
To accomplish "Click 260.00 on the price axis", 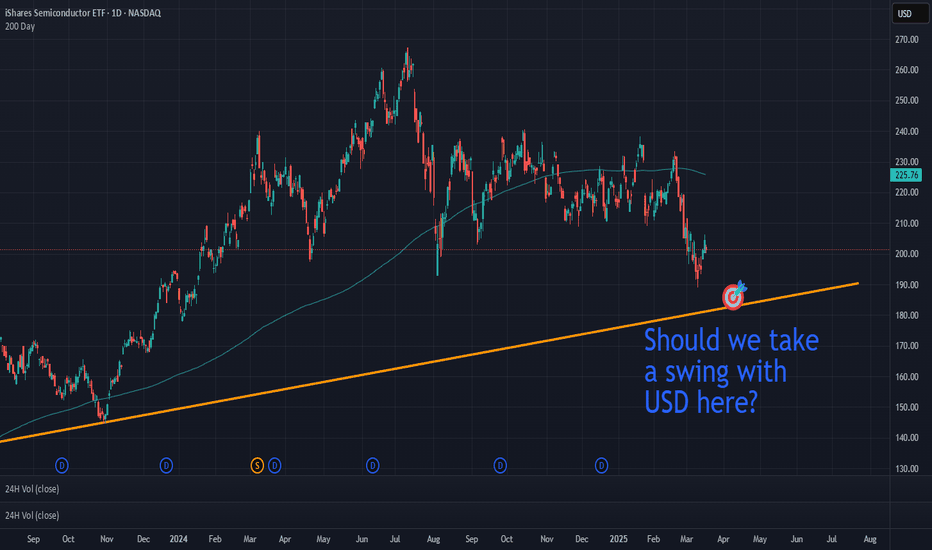I will [x=906, y=70].
